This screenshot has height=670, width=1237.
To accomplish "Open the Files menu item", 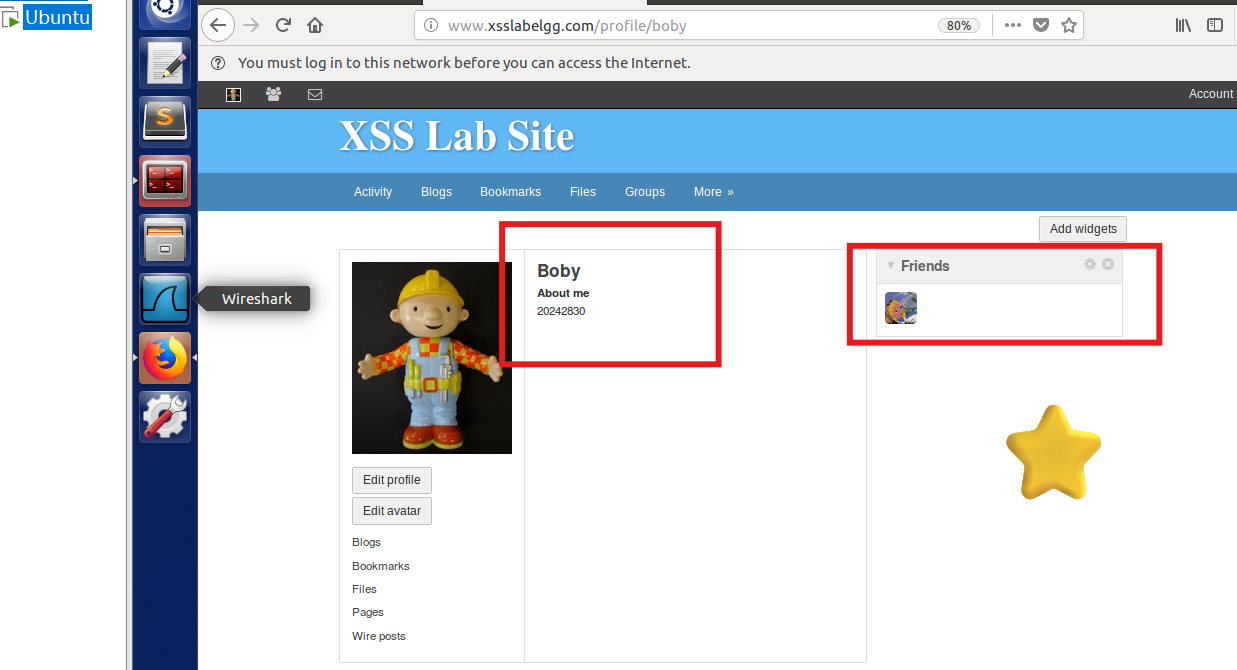I will point(583,192).
